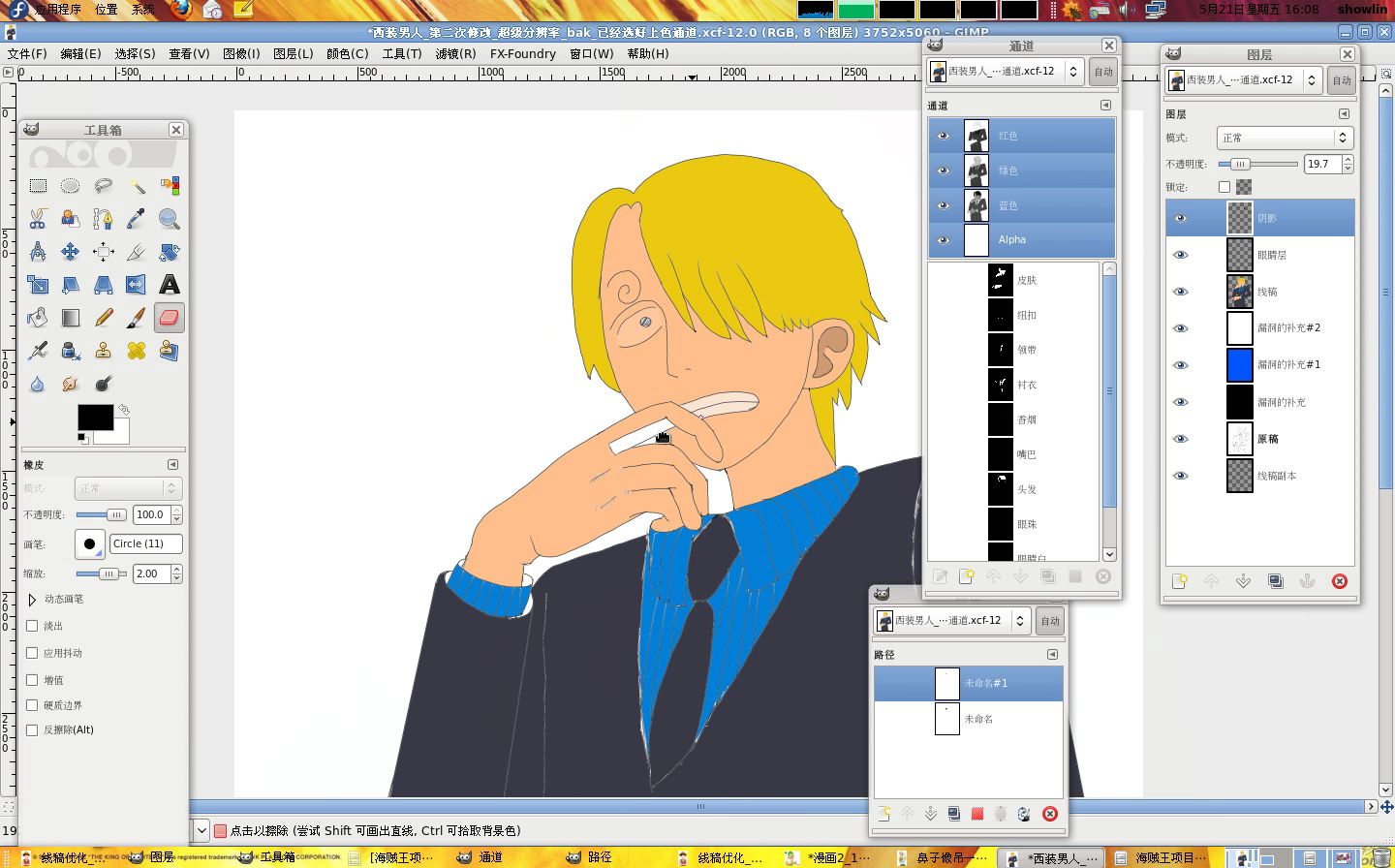Image resolution: width=1395 pixels, height=868 pixels.
Task: Select the Crop knife tool
Action: coord(137,252)
